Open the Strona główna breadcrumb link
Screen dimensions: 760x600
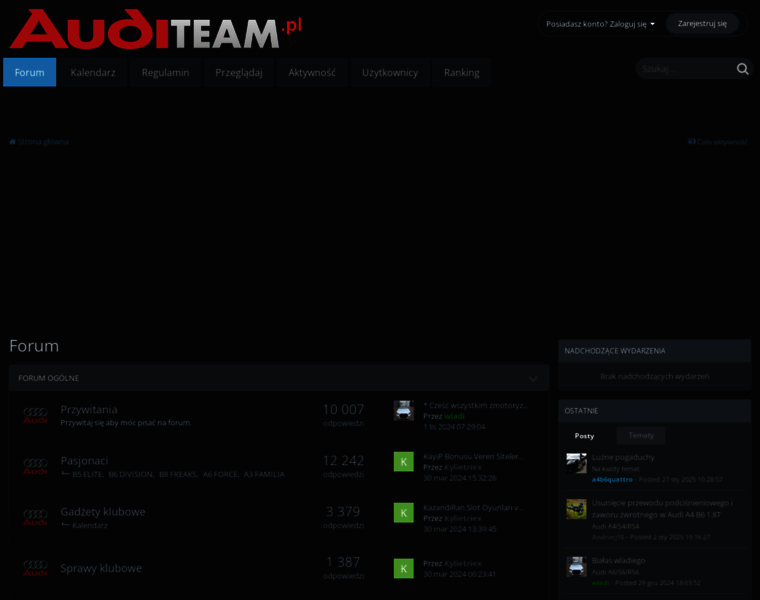pyautogui.click(x=43, y=142)
